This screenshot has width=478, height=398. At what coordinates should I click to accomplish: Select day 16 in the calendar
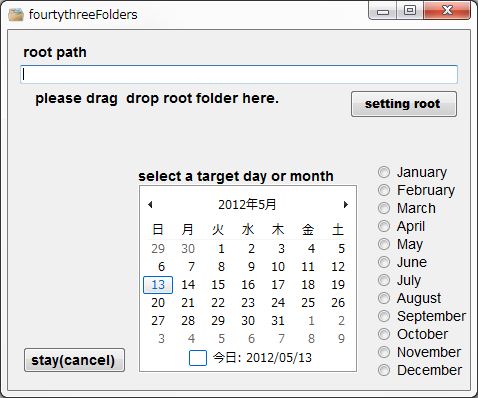click(x=248, y=285)
